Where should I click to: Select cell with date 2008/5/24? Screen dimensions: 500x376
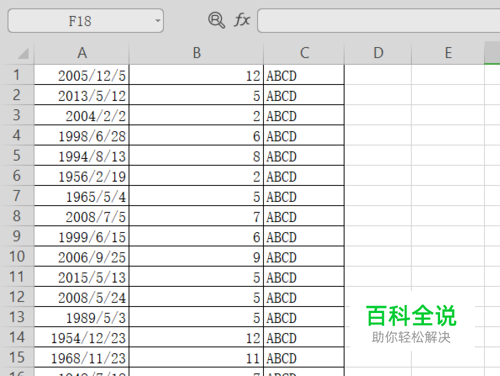pyautogui.click(x=82, y=297)
